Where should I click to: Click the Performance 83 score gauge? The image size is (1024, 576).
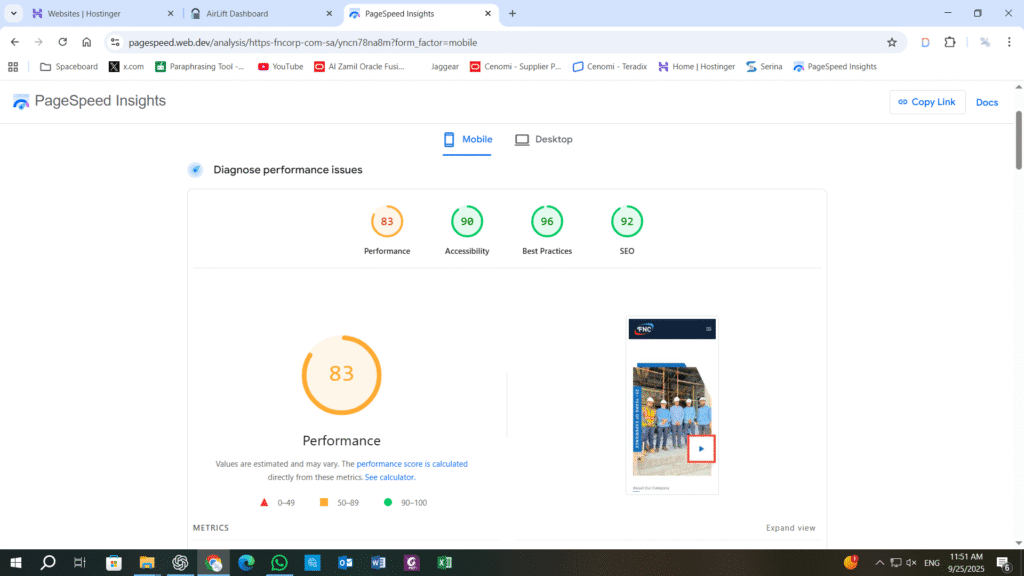pyautogui.click(x=387, y=222)
